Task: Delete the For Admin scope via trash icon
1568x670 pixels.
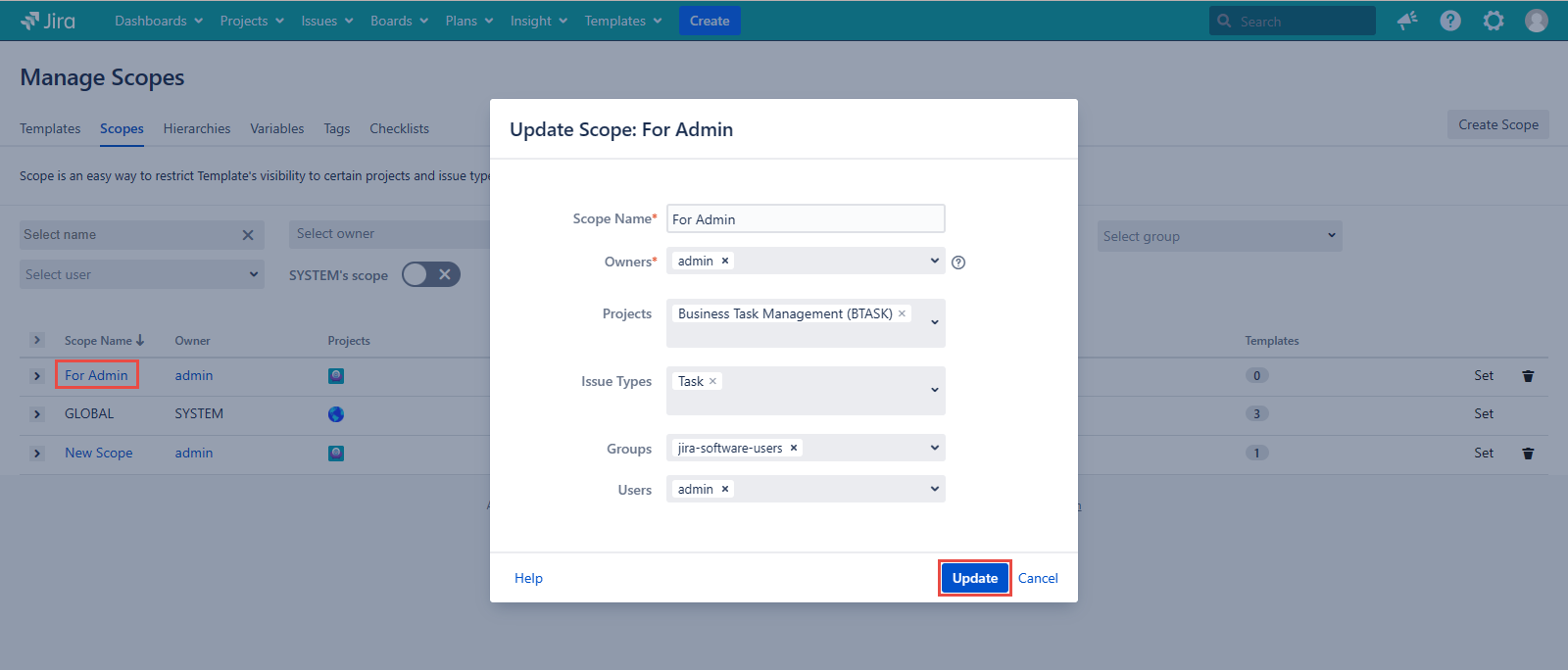Action: click(x=1528, y=376)
